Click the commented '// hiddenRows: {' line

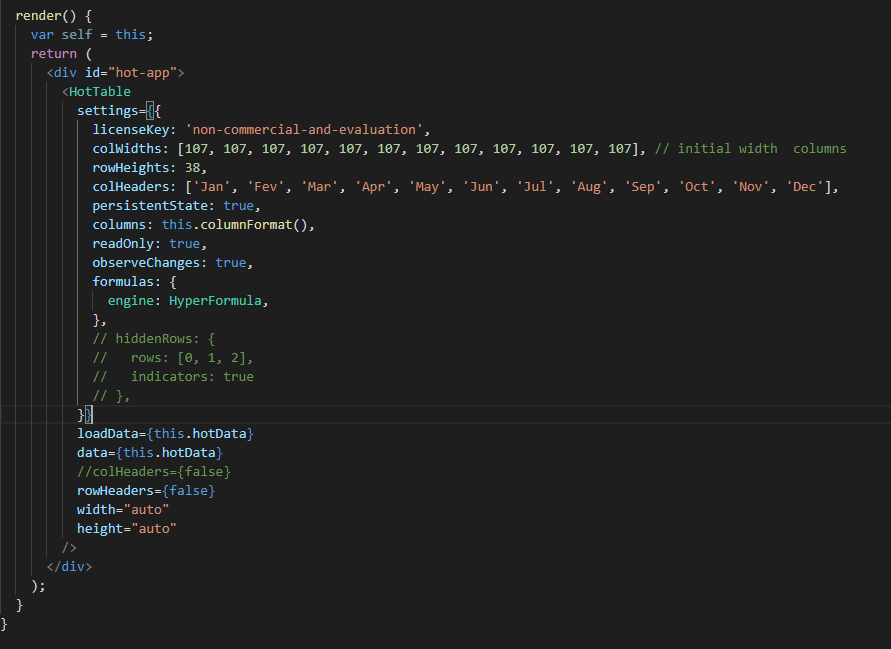point(153,339)
